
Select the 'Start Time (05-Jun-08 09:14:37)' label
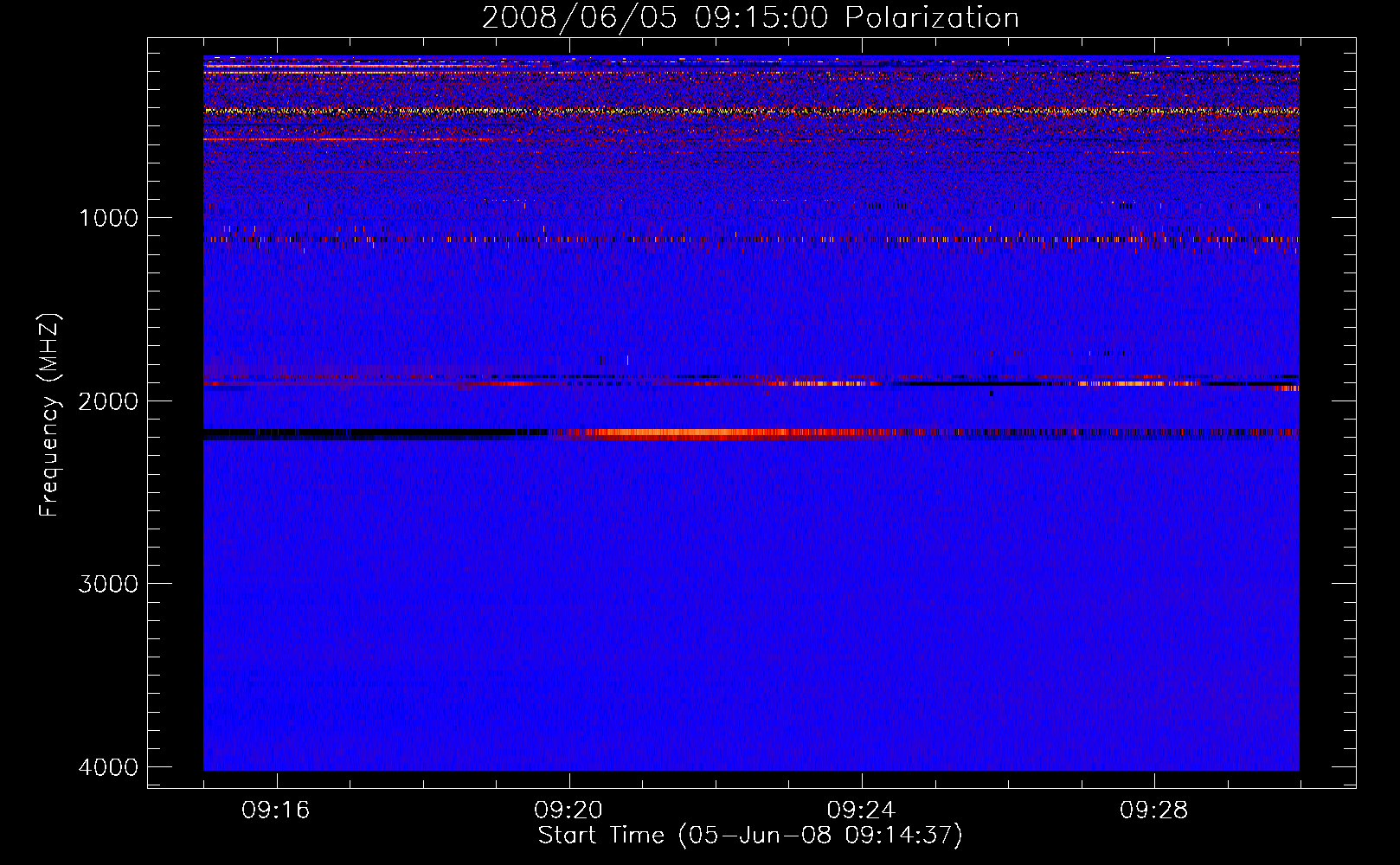coord(750,836)
